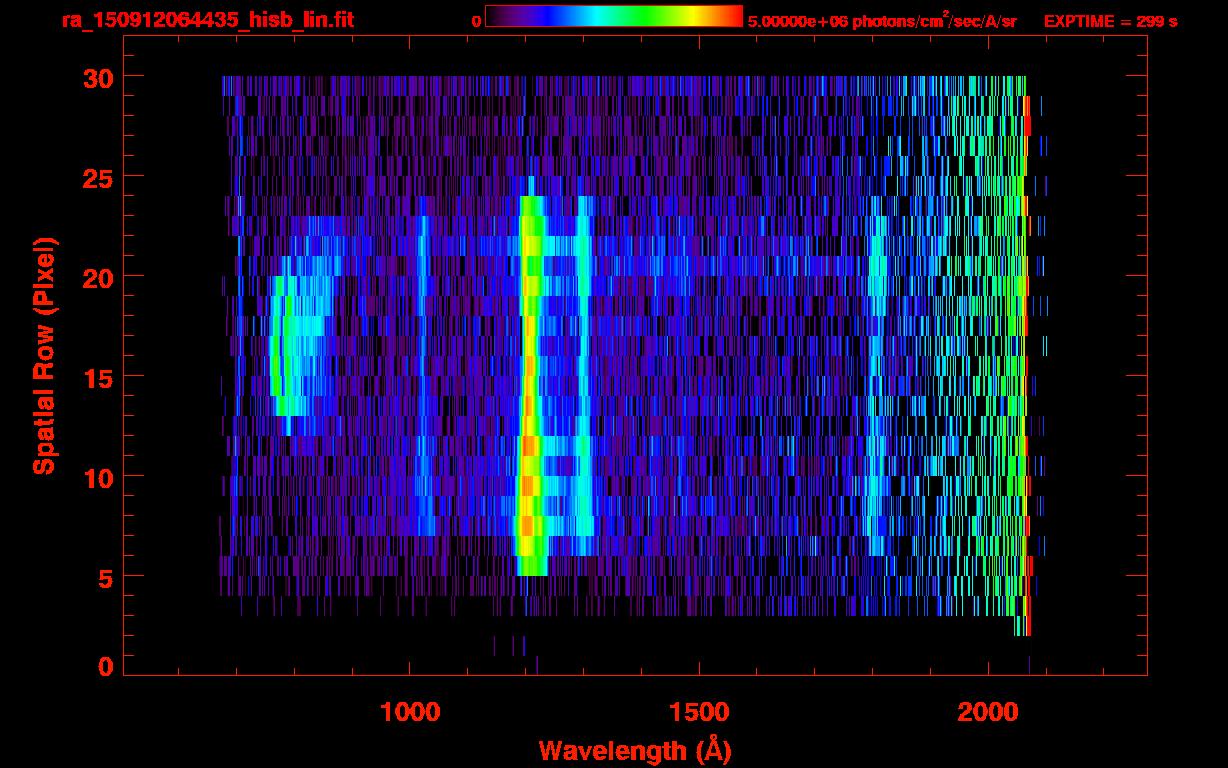Click the rainbow color scale bar
Image resolution: width=1228 pixels, height=768 pixels.
point(614,16)
